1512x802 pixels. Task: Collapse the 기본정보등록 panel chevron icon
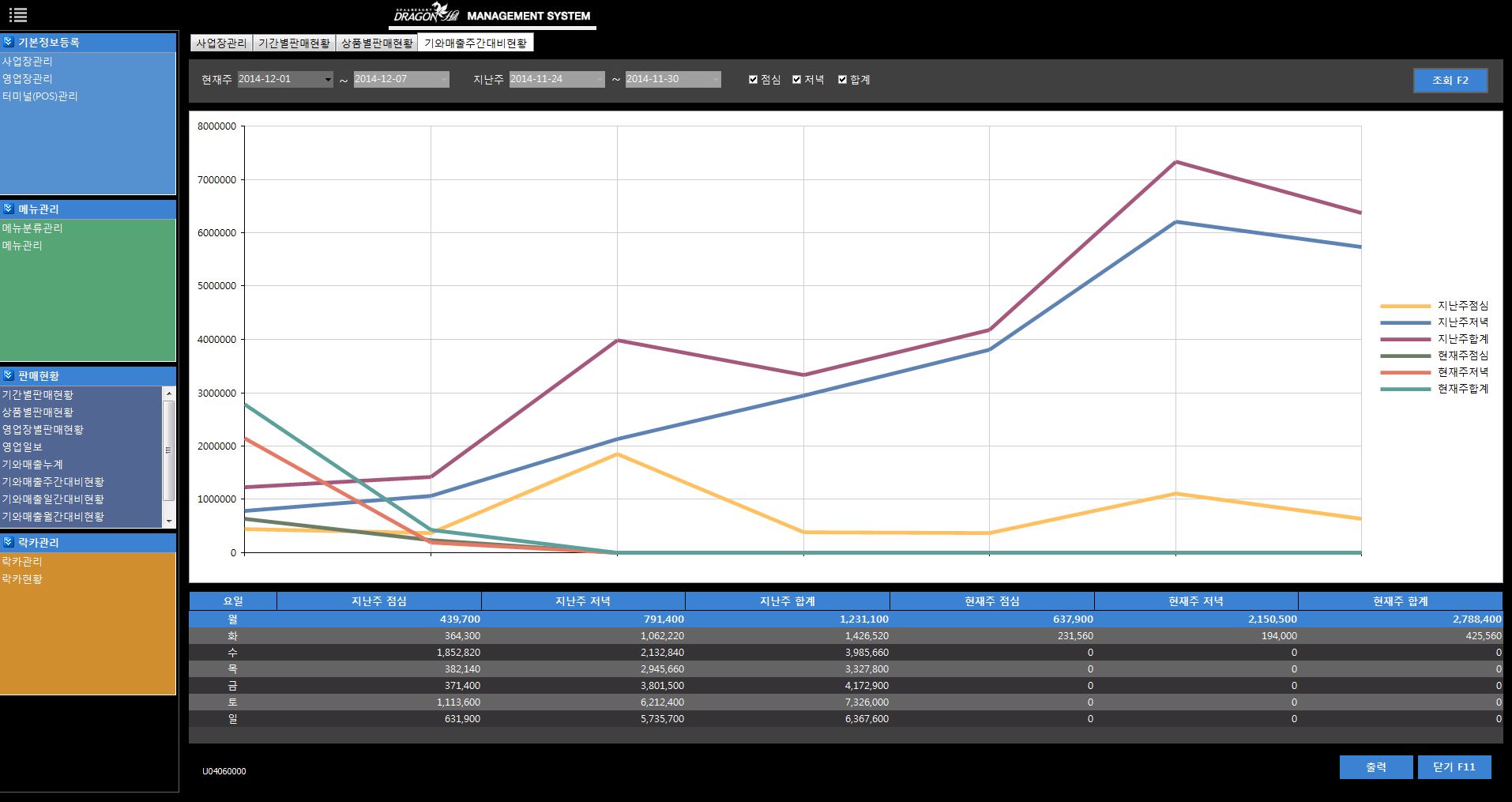pos(9,43)
